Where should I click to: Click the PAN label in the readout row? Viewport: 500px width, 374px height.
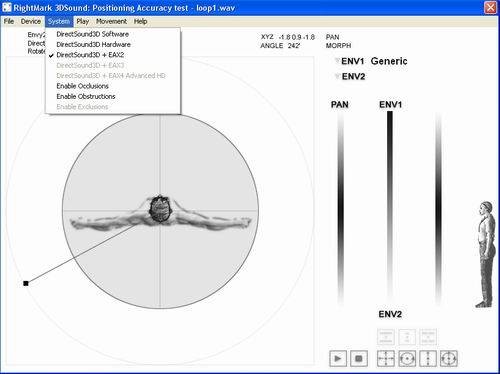click(x=332, y=37)
